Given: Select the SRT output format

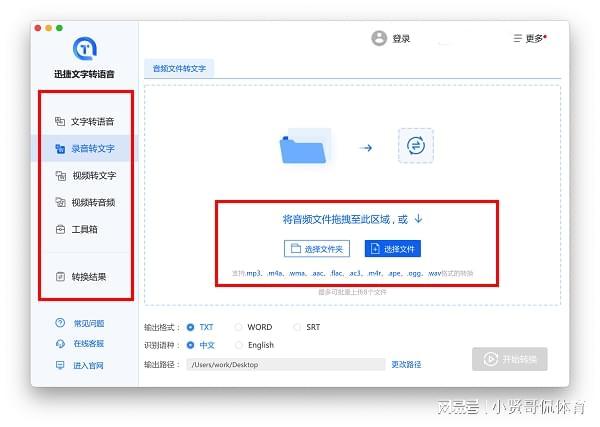Looking at the screenshot, I should 307,327.
